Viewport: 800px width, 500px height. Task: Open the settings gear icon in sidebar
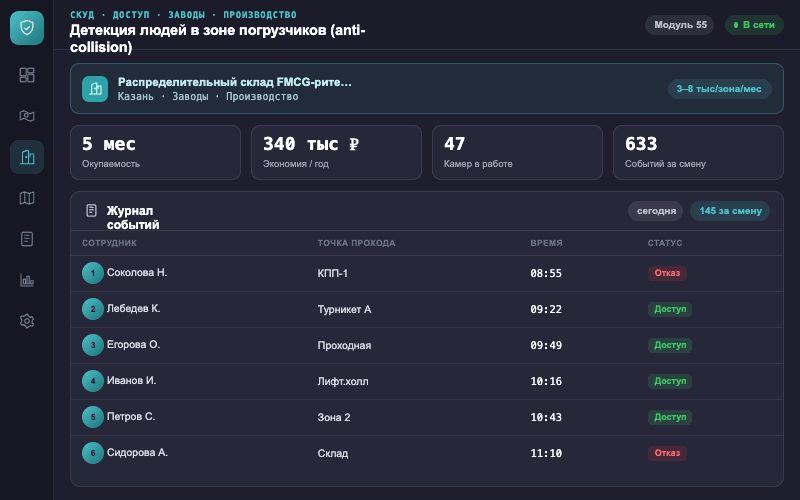pos(27,321)
